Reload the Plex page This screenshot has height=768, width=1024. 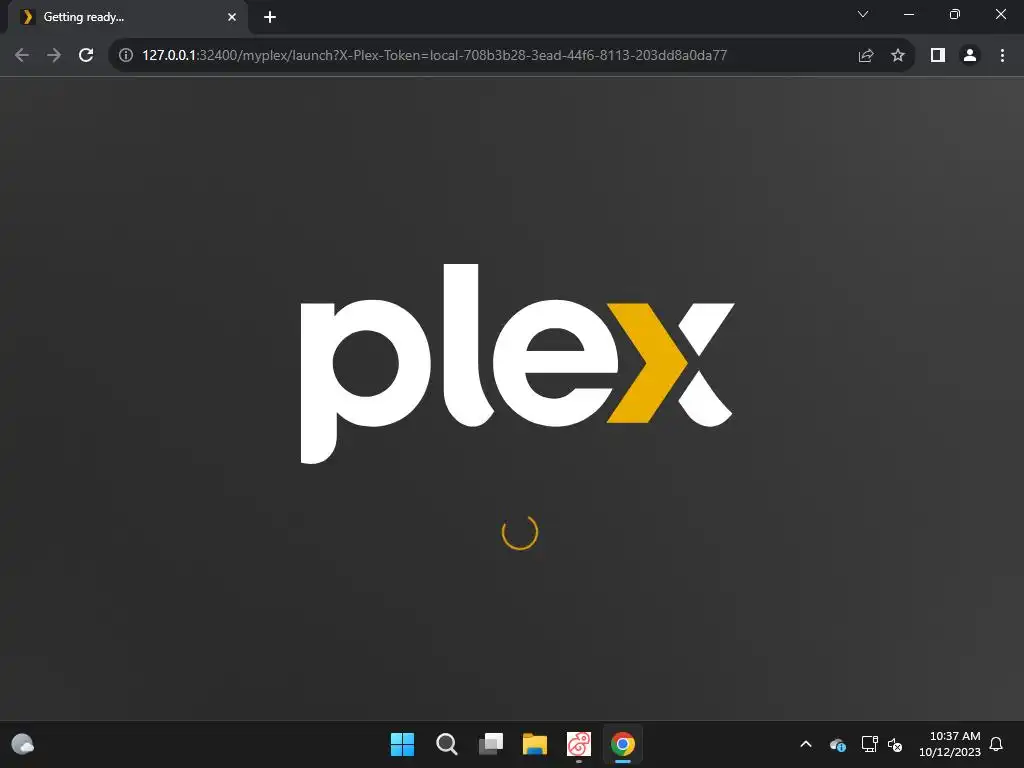pos(86,55)
